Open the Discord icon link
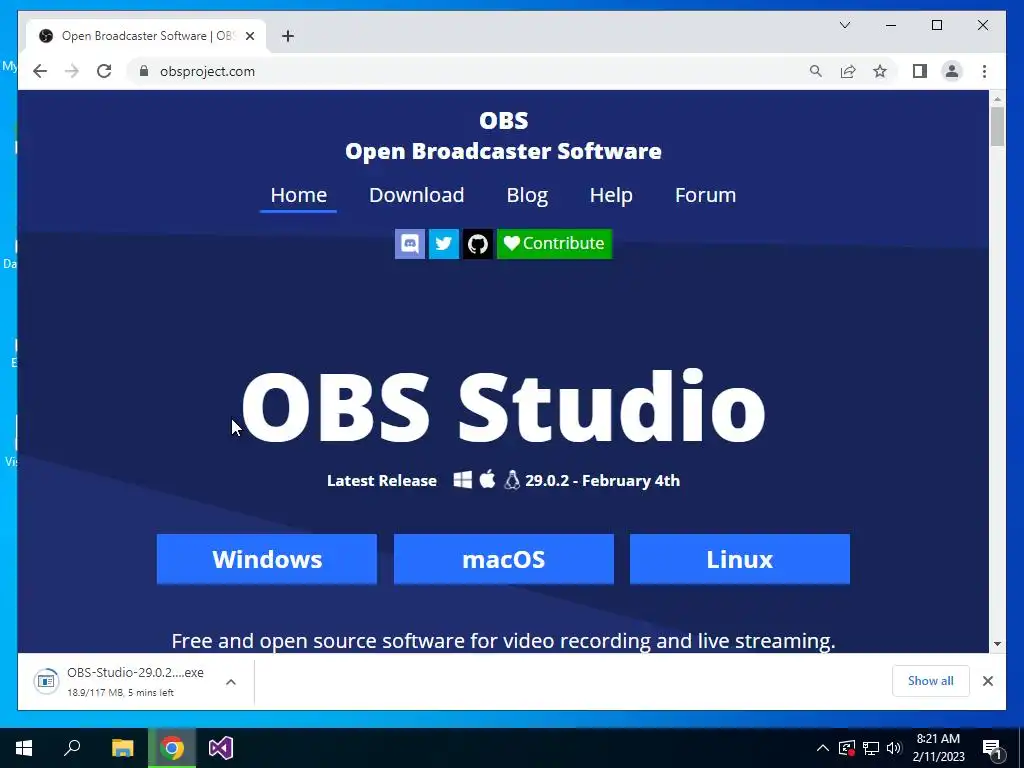 coord(409,244)
